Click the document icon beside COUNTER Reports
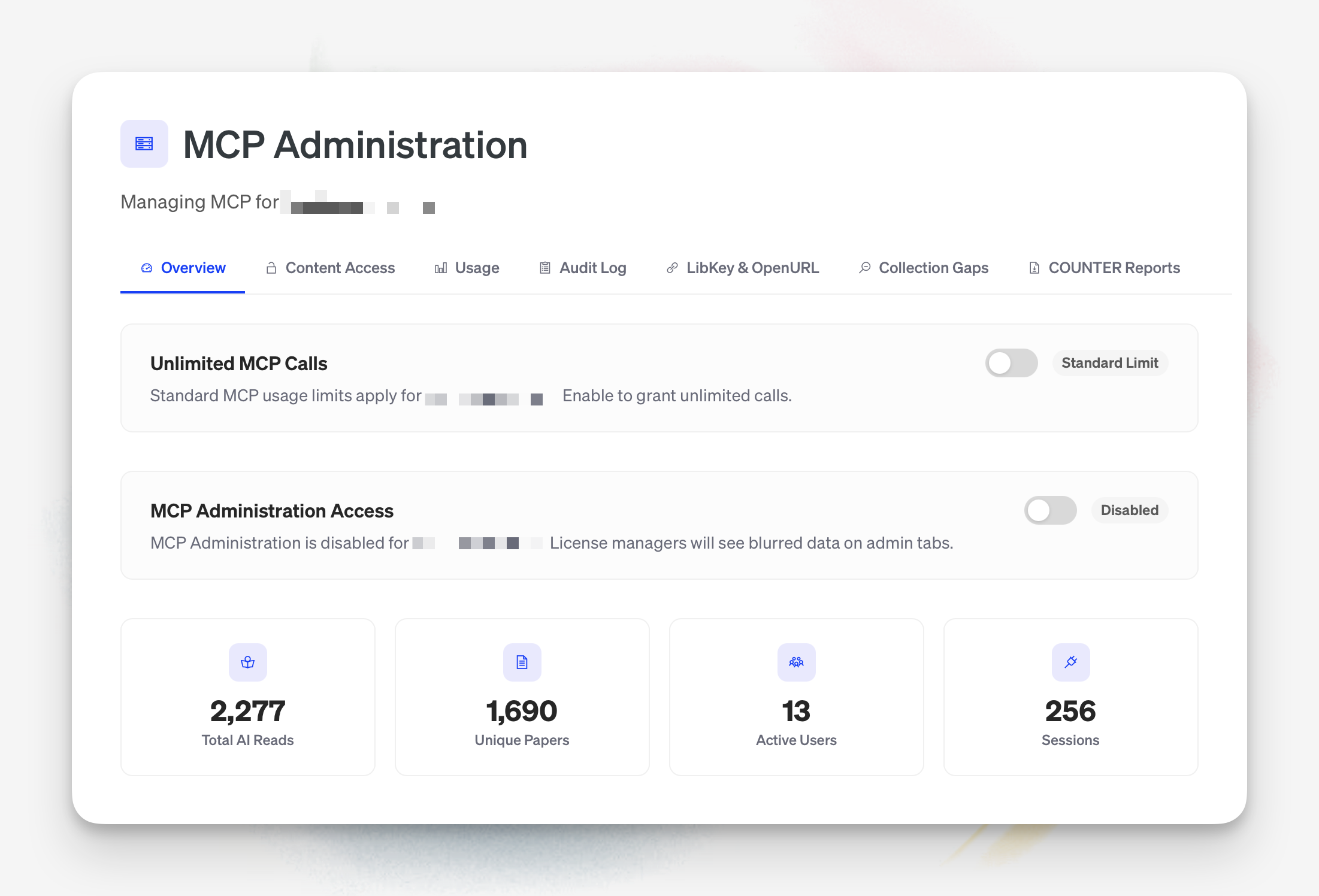This screenshot has height=896, width=1319. coord(1034,268)
